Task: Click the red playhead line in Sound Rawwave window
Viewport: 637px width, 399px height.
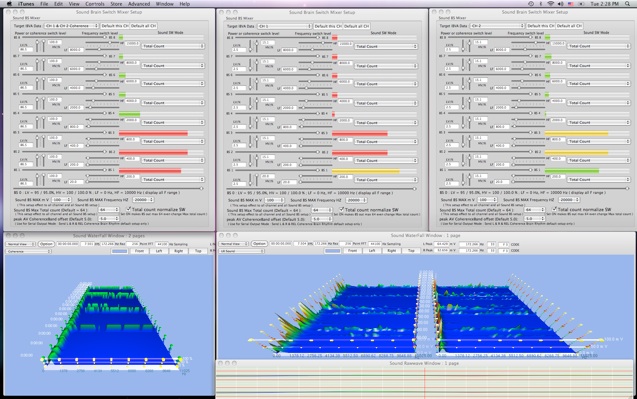Action: point(425,382)
